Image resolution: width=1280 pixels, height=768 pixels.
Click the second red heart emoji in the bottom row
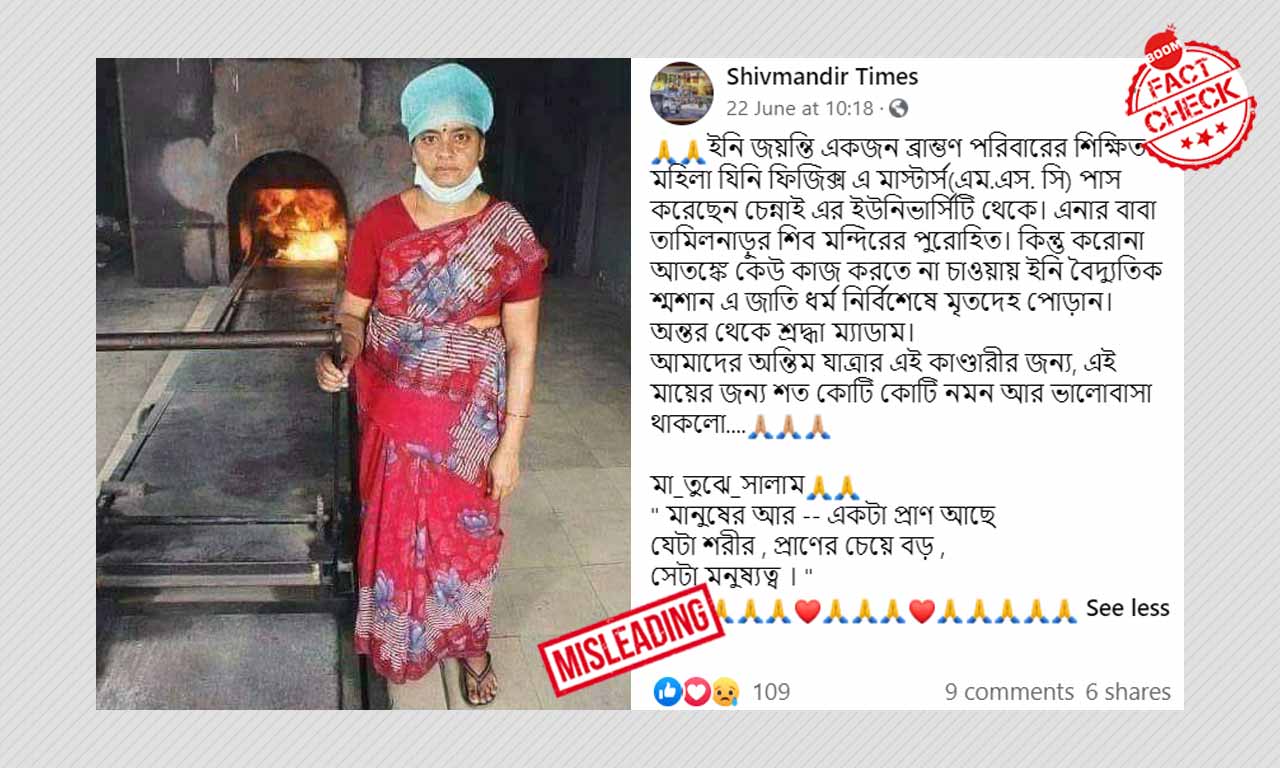tap(922, 610)
